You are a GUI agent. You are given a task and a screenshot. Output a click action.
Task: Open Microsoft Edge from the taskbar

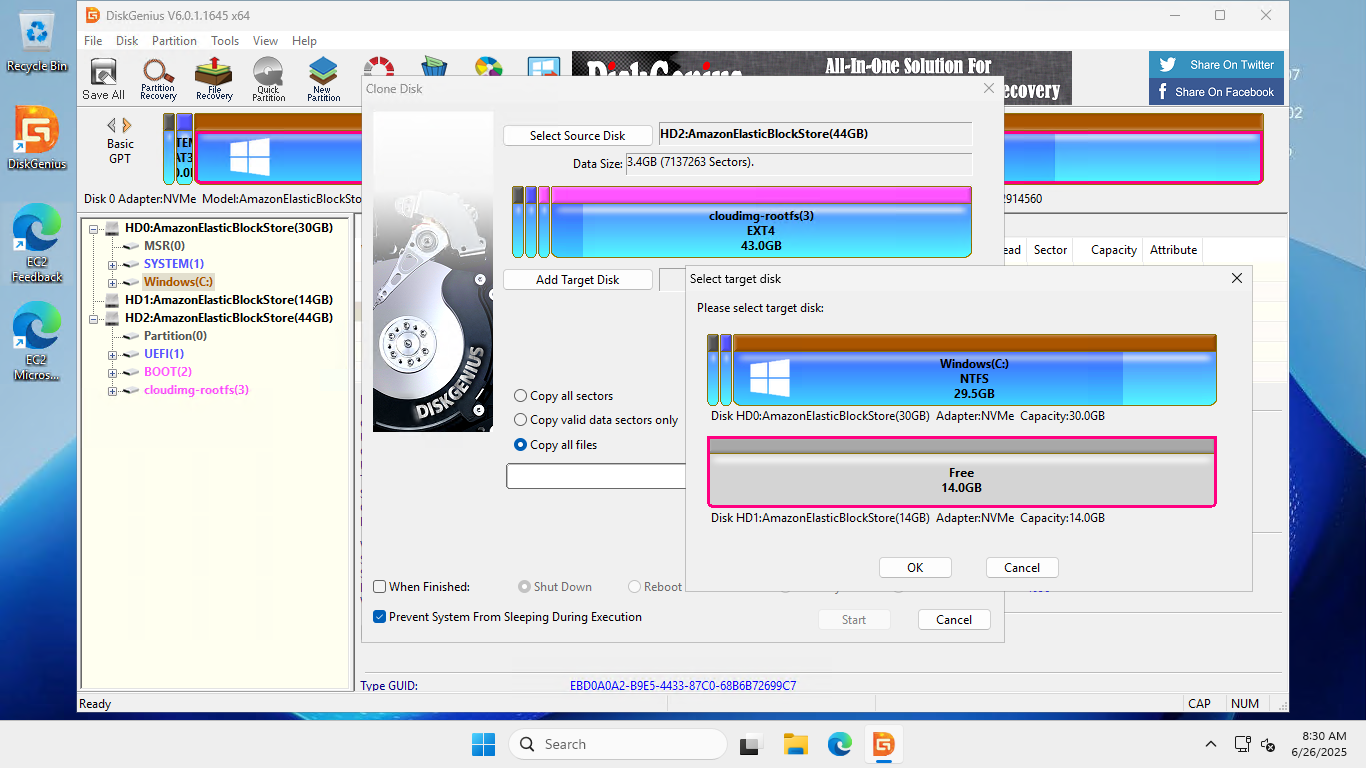point(839,744)
